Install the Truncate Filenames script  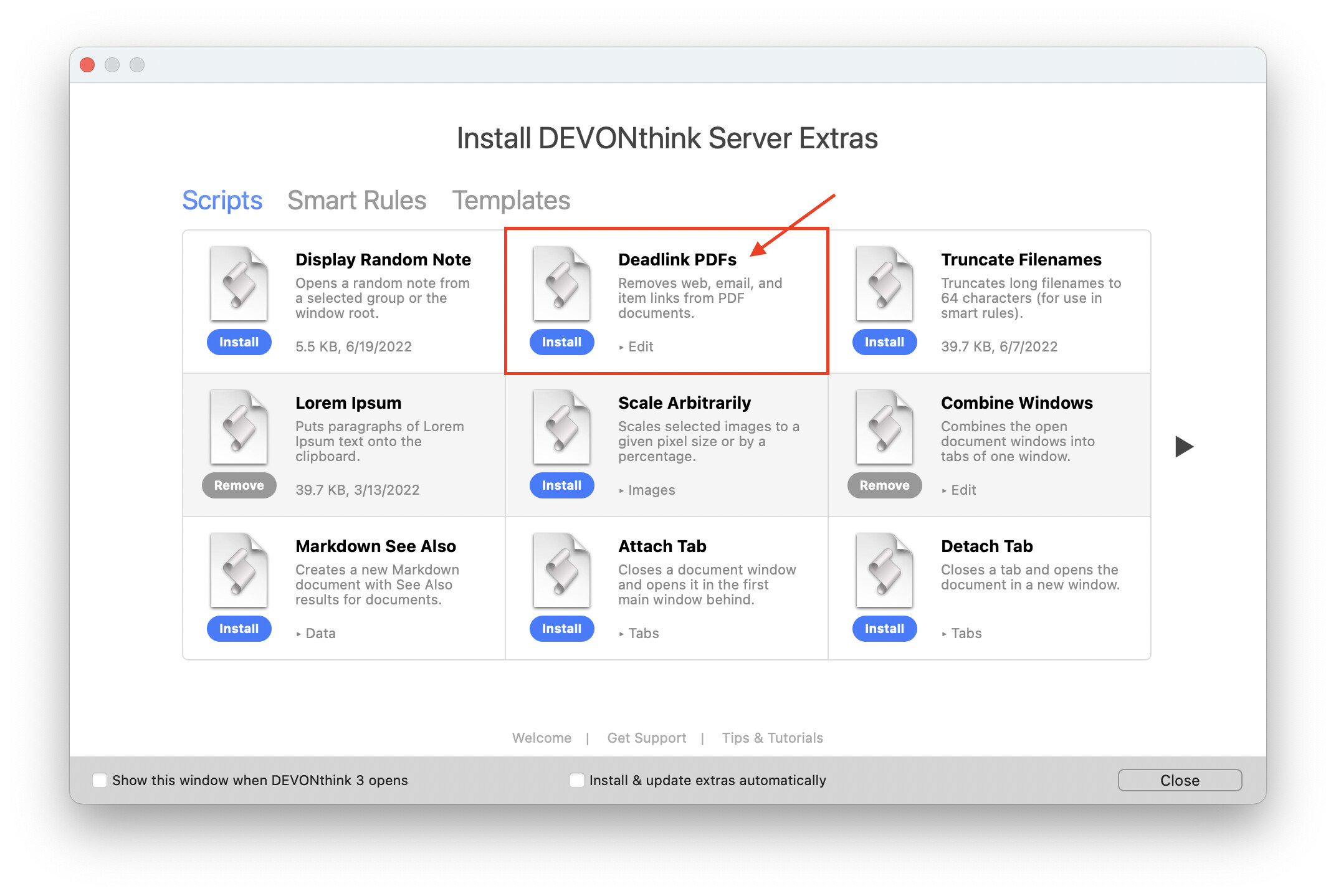pyautogui.click(x=885, y=342)
